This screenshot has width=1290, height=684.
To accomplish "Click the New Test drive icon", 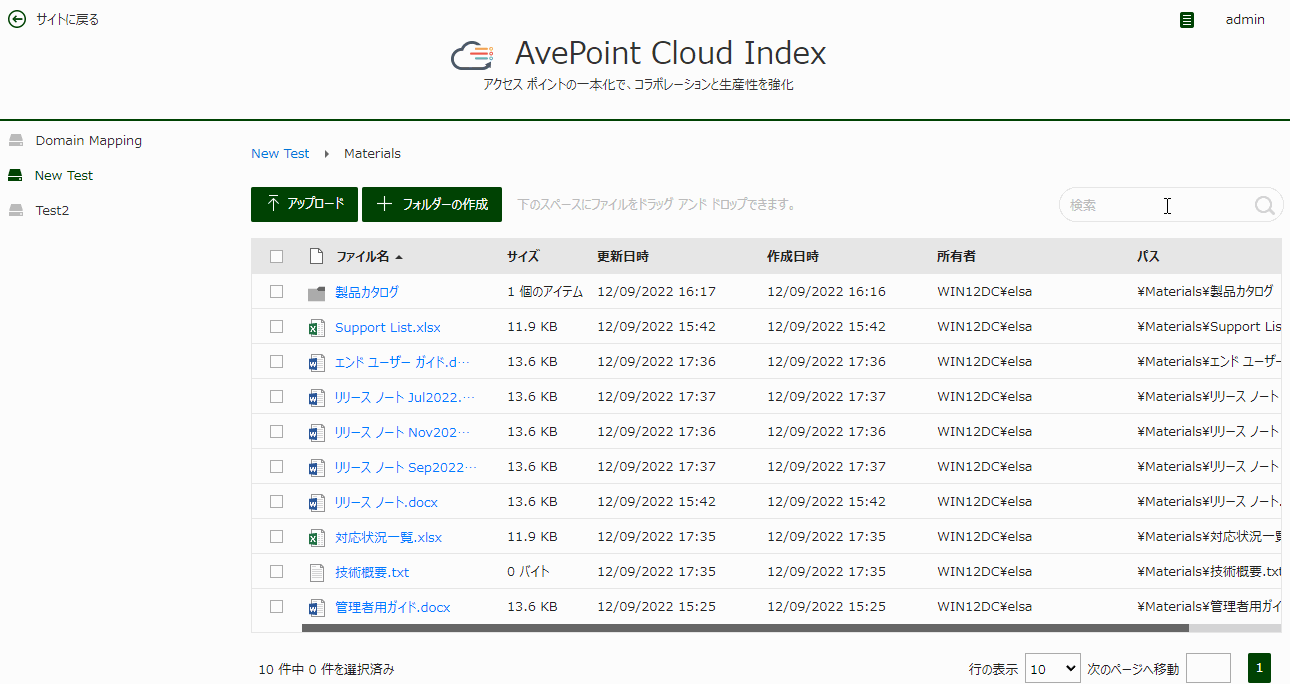I will tap(16, 176).
